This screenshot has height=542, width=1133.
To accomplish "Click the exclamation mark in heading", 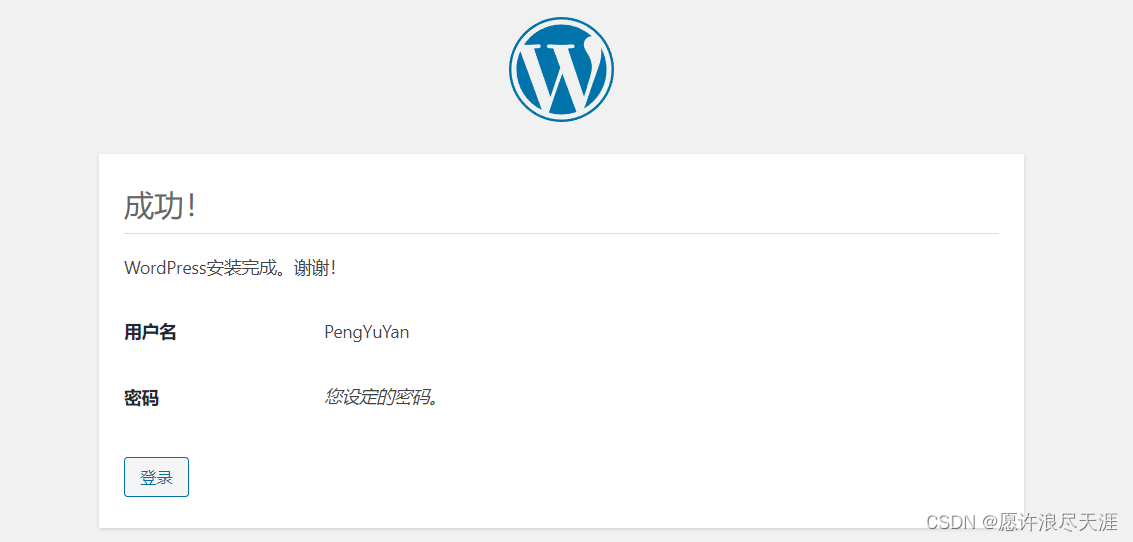I will pos(191,207).
